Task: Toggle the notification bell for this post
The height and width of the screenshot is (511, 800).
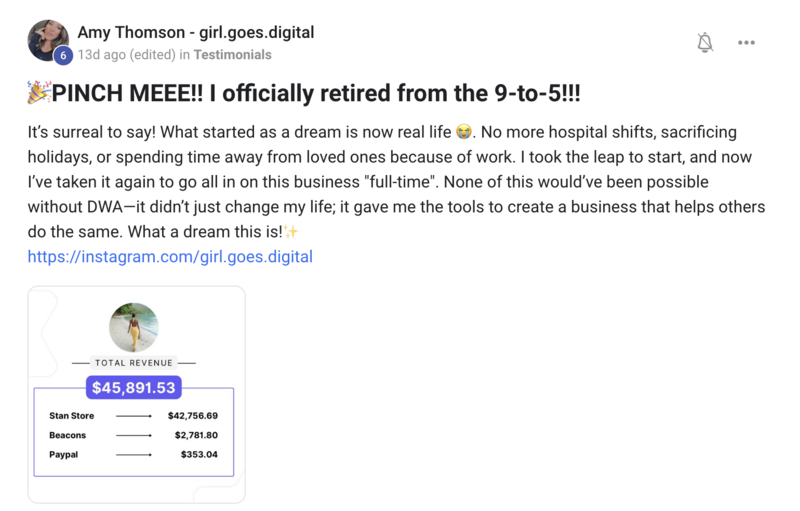Action: (x=705, y=42)
